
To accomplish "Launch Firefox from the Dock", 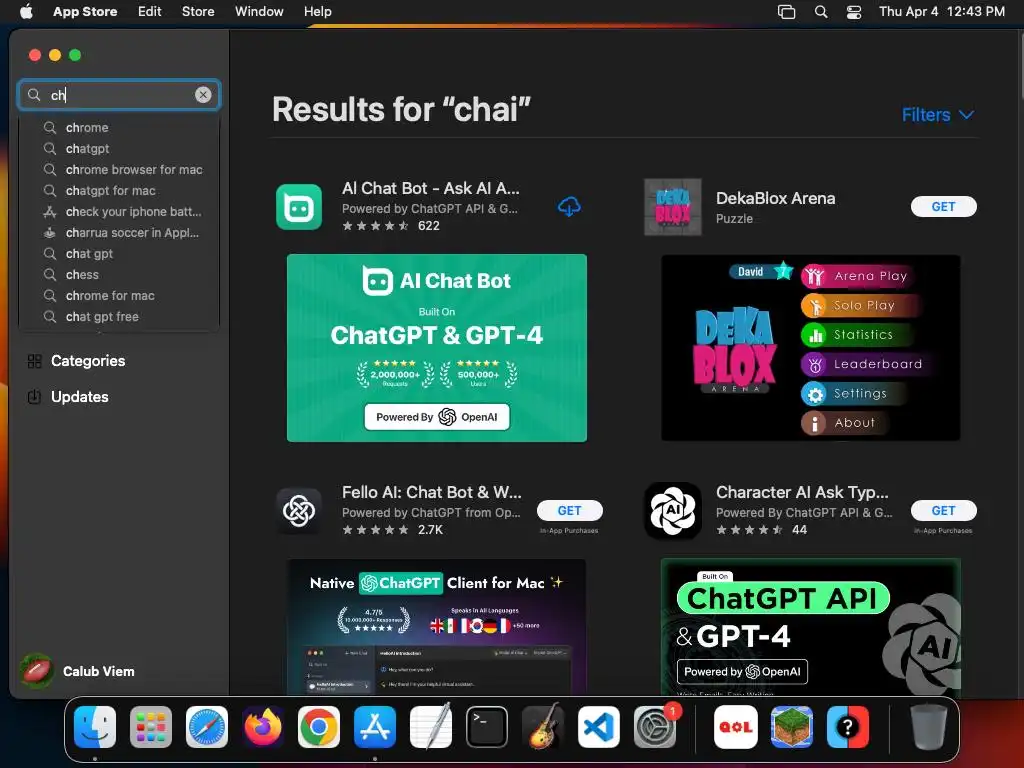I will pyautogui.click(x=263, y=727).
